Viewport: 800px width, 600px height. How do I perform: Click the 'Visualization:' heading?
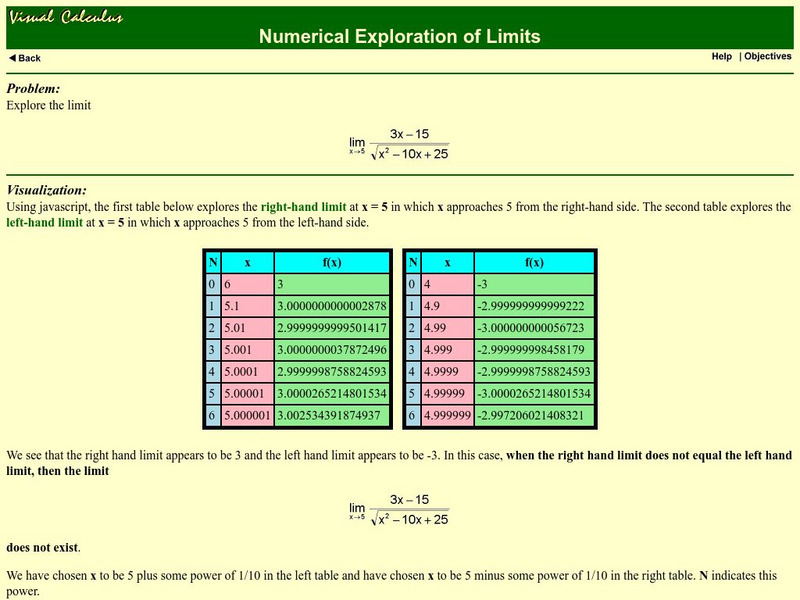[x=46, y=190]
